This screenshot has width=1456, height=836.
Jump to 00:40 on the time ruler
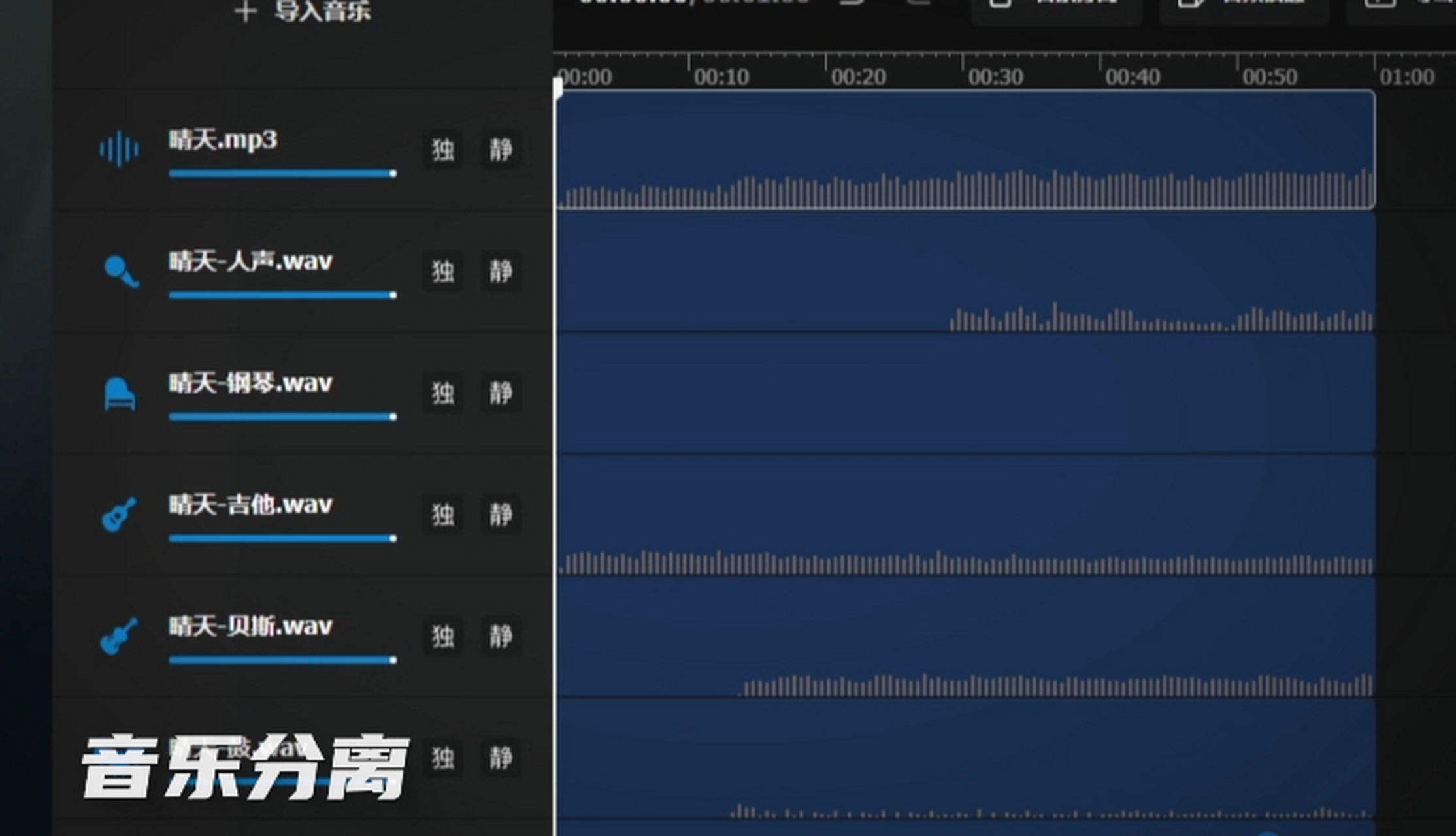1133,77
